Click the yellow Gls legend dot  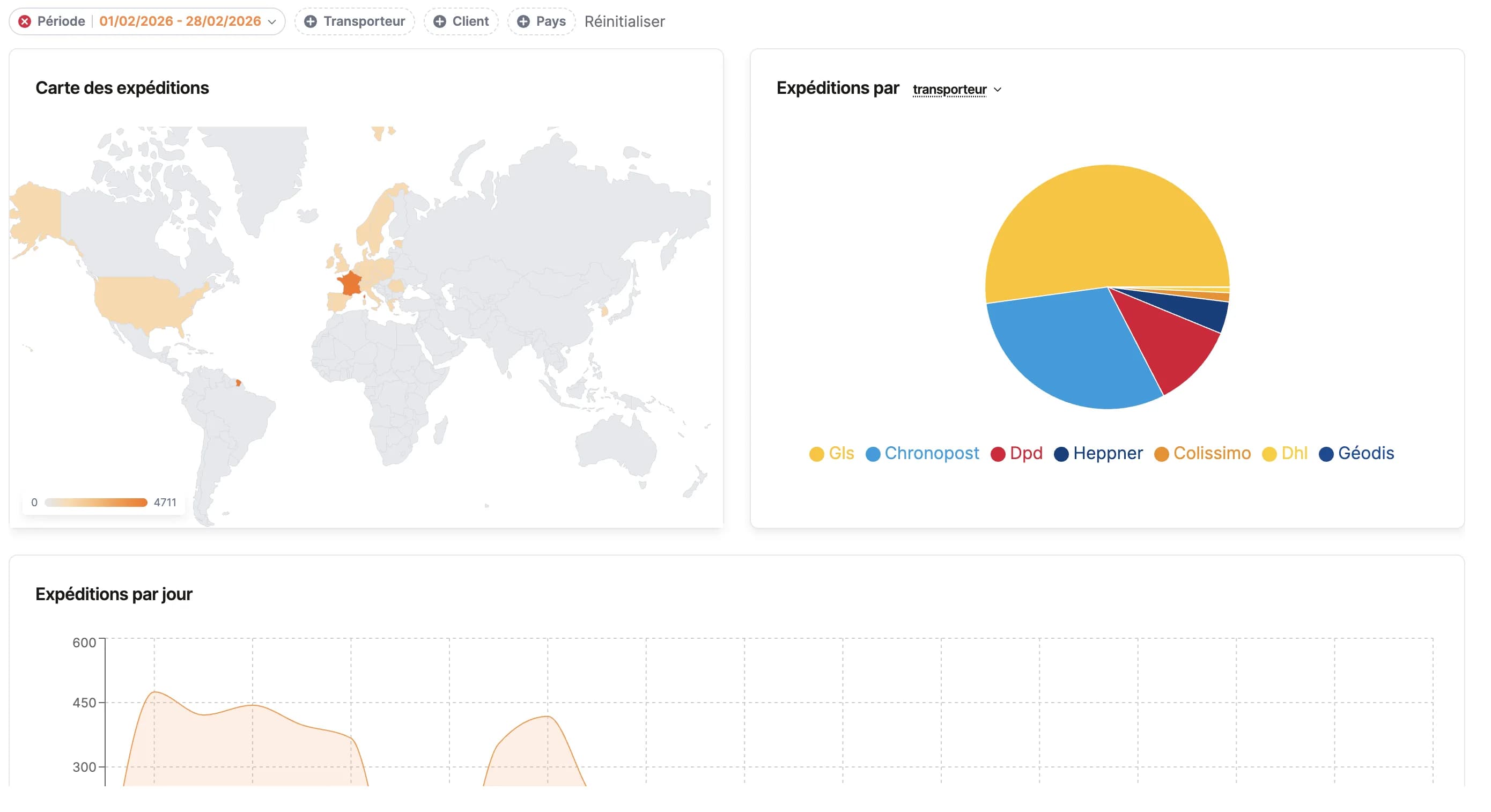pos(816,454)
